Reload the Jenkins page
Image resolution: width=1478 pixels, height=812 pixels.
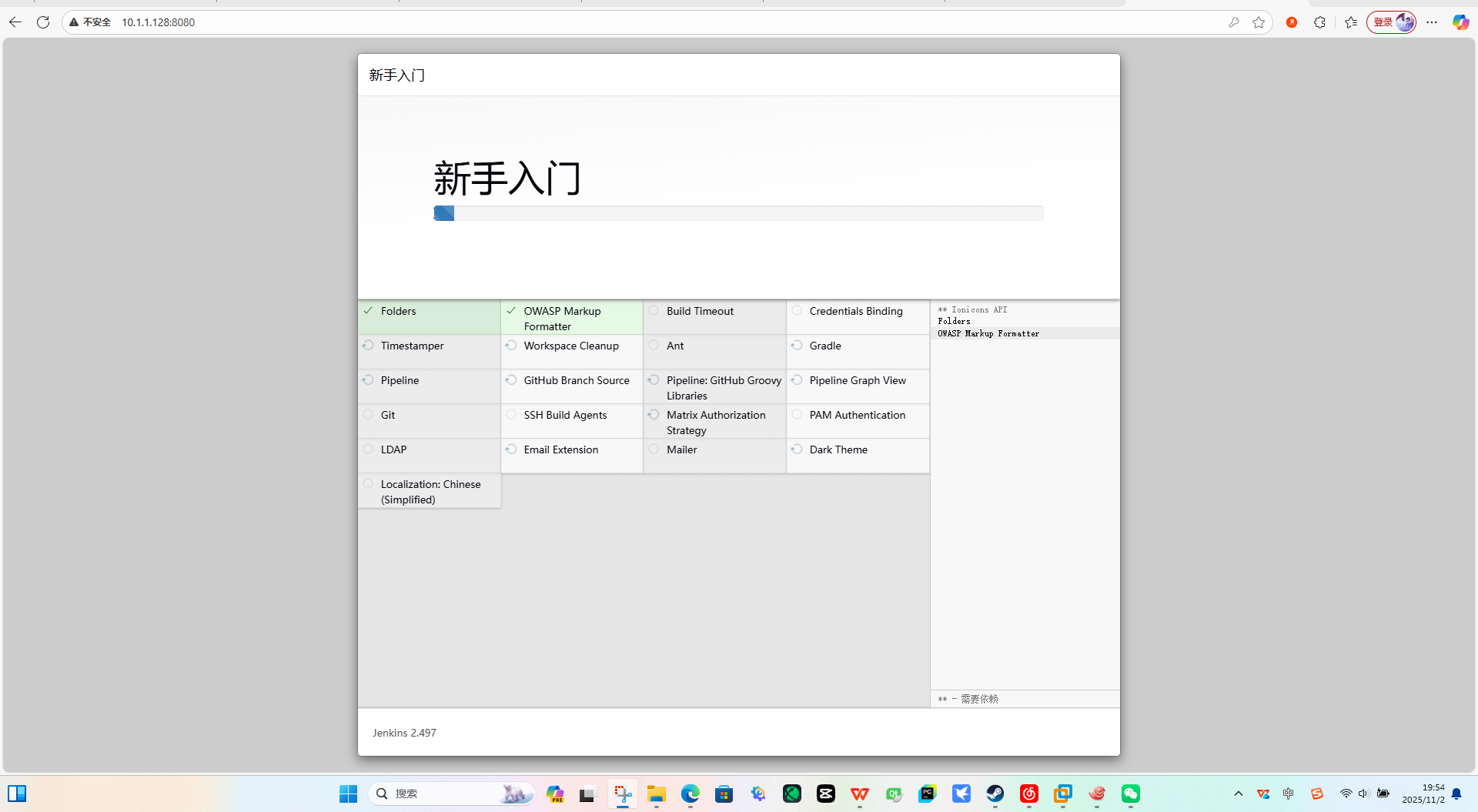point(43,22)
